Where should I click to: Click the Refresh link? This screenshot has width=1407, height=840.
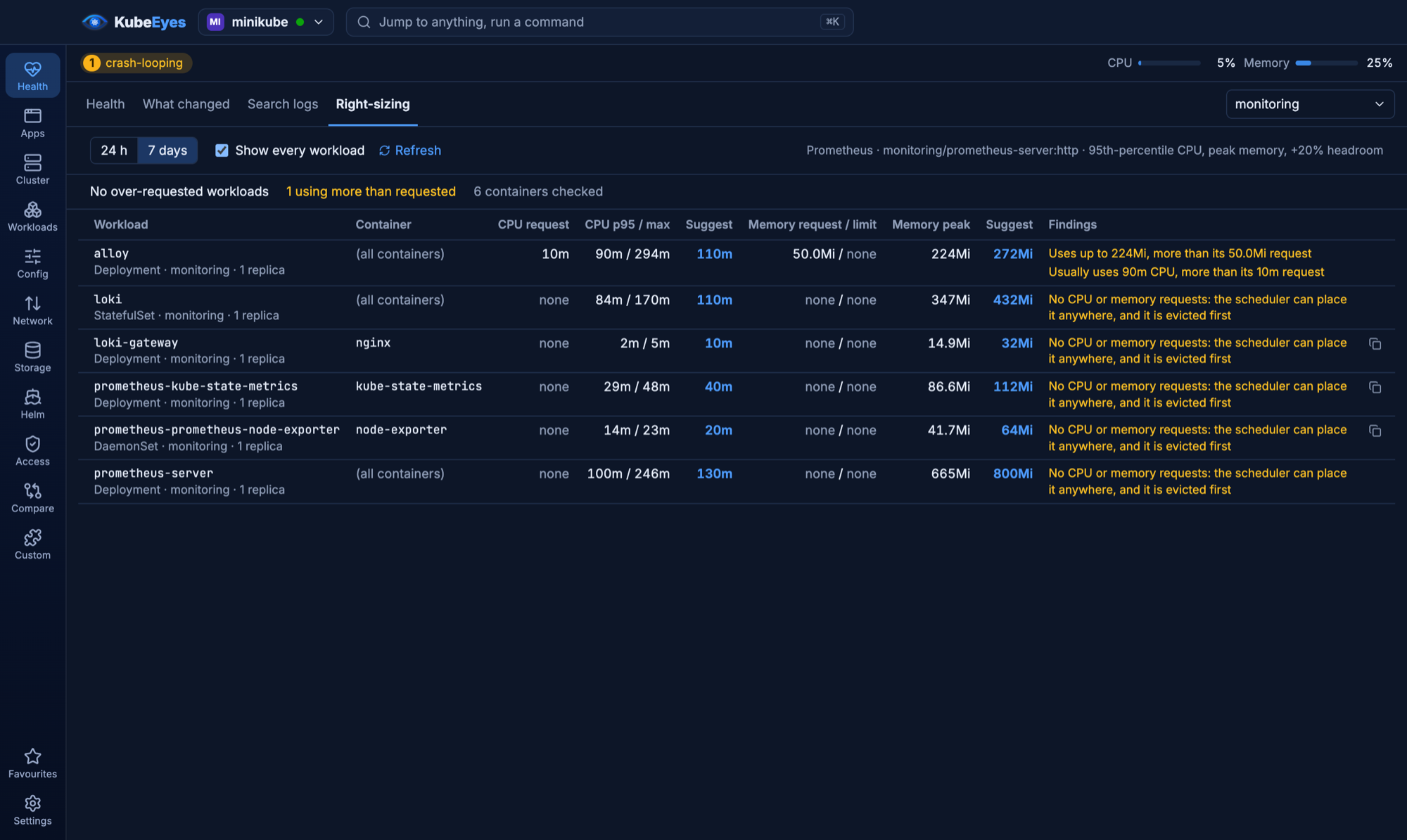[x=410, y=151]
